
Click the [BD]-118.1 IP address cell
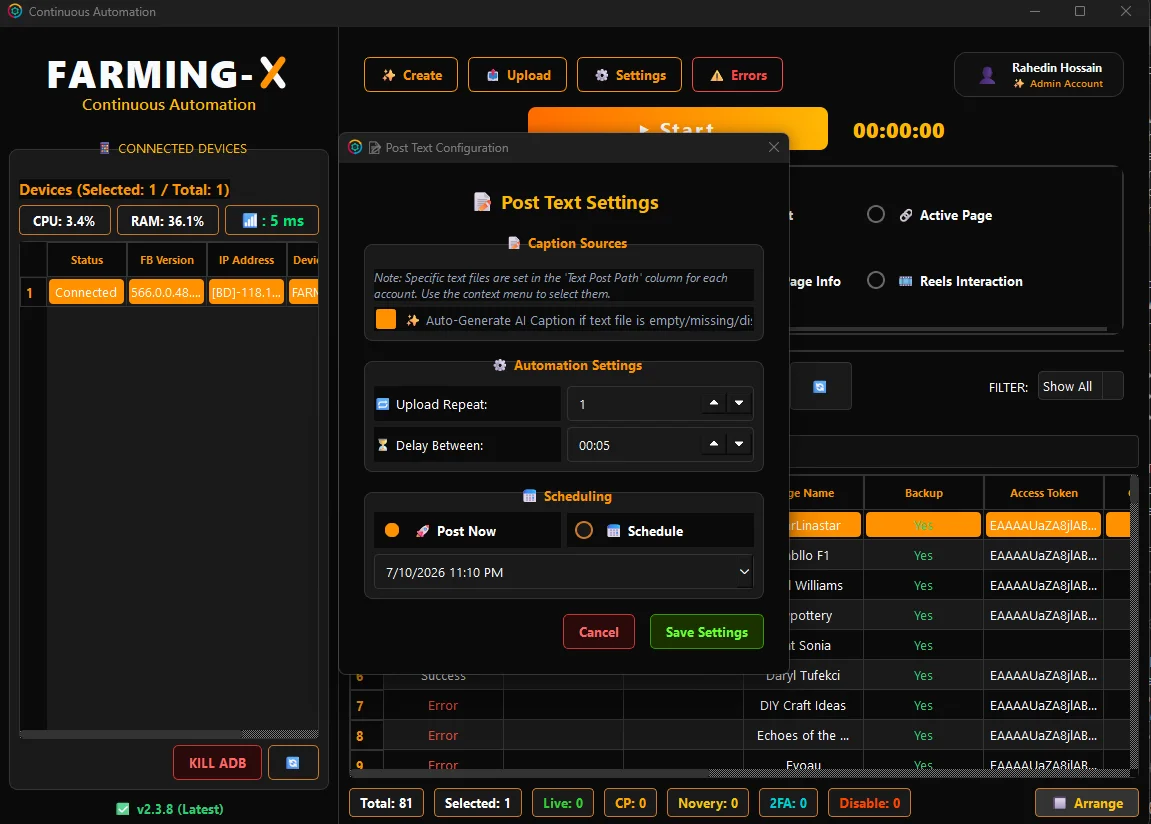(x=246, y=292)
